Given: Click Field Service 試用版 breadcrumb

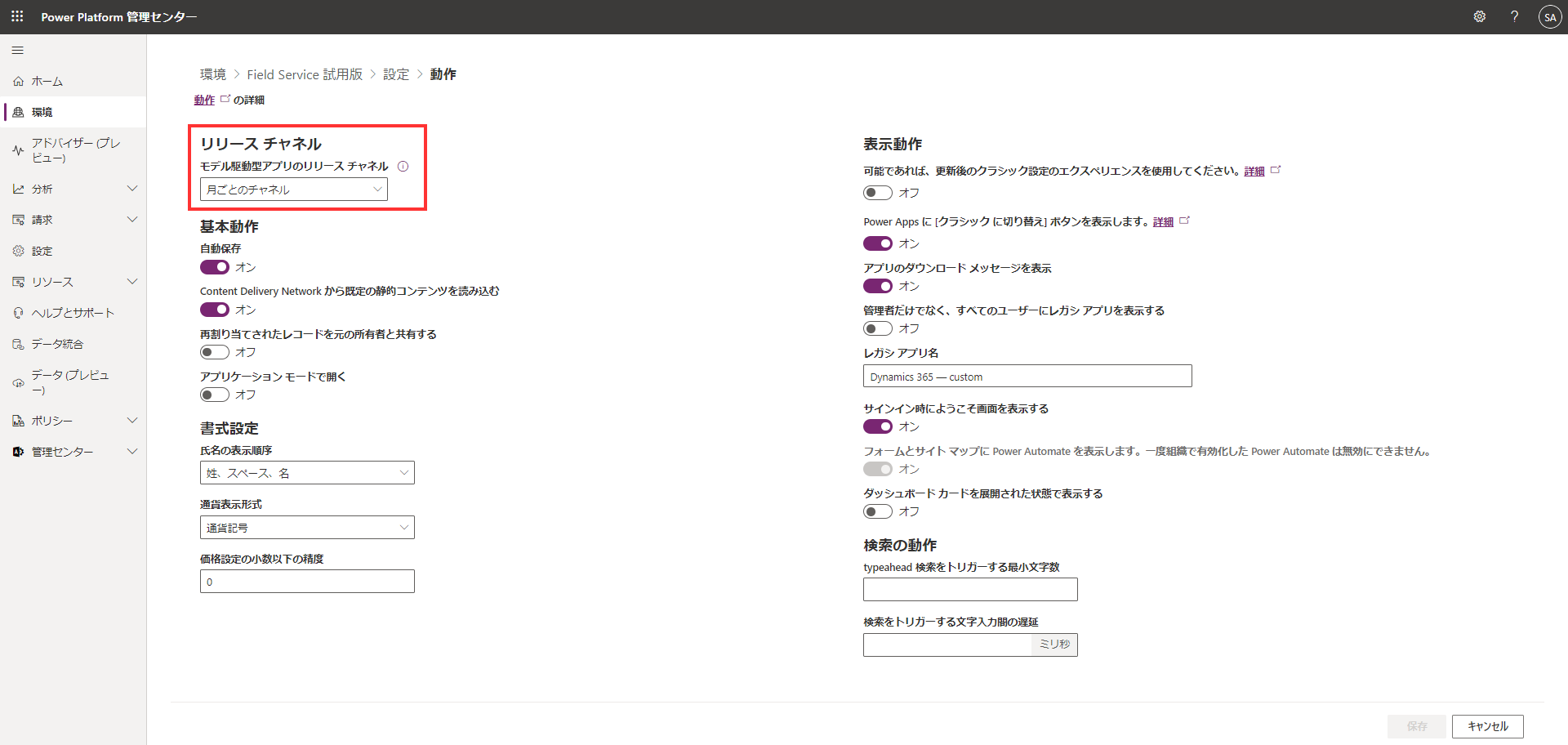Looking at the screenshot, I should click(305, 74).
